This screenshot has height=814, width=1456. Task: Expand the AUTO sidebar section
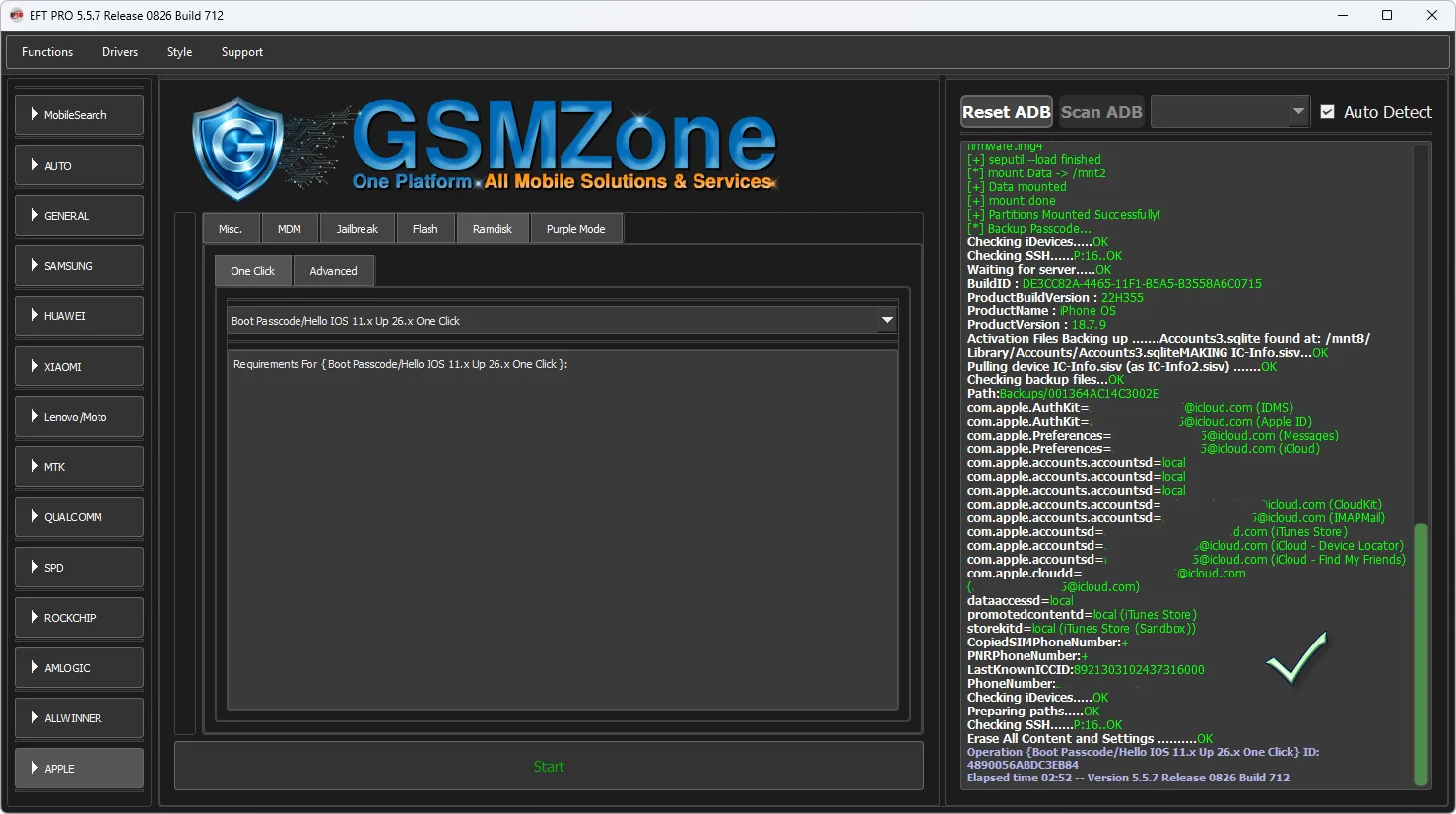pos(80,166)
